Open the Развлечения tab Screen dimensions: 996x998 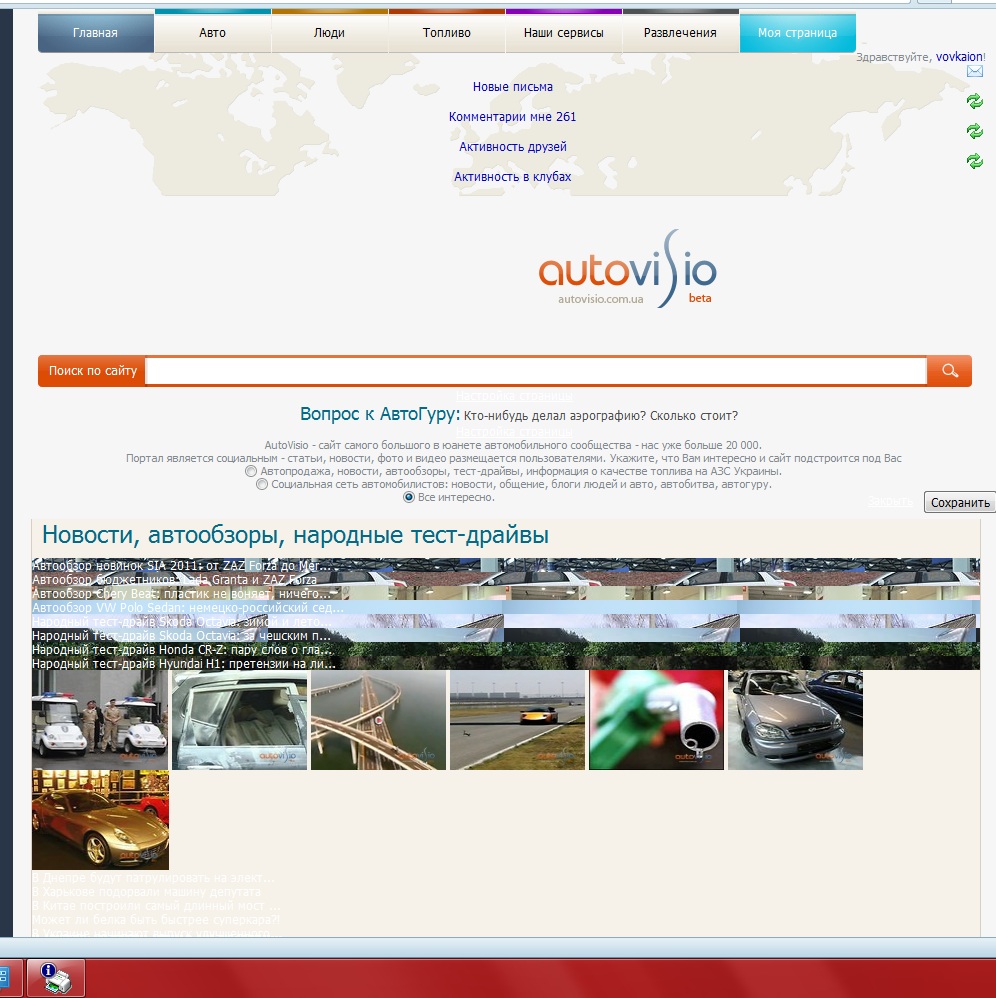coord(680,32)
